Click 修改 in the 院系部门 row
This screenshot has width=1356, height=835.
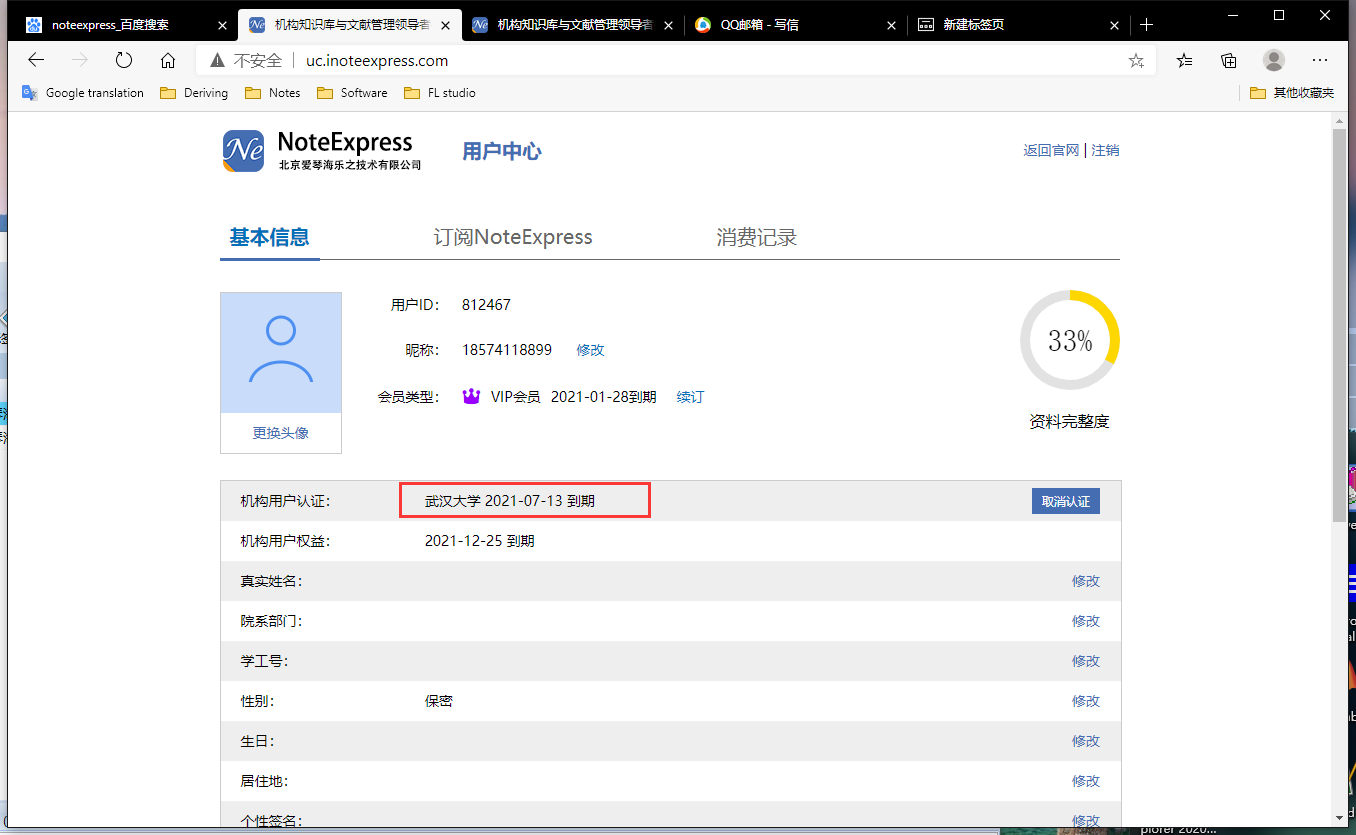click(1086, 621)
